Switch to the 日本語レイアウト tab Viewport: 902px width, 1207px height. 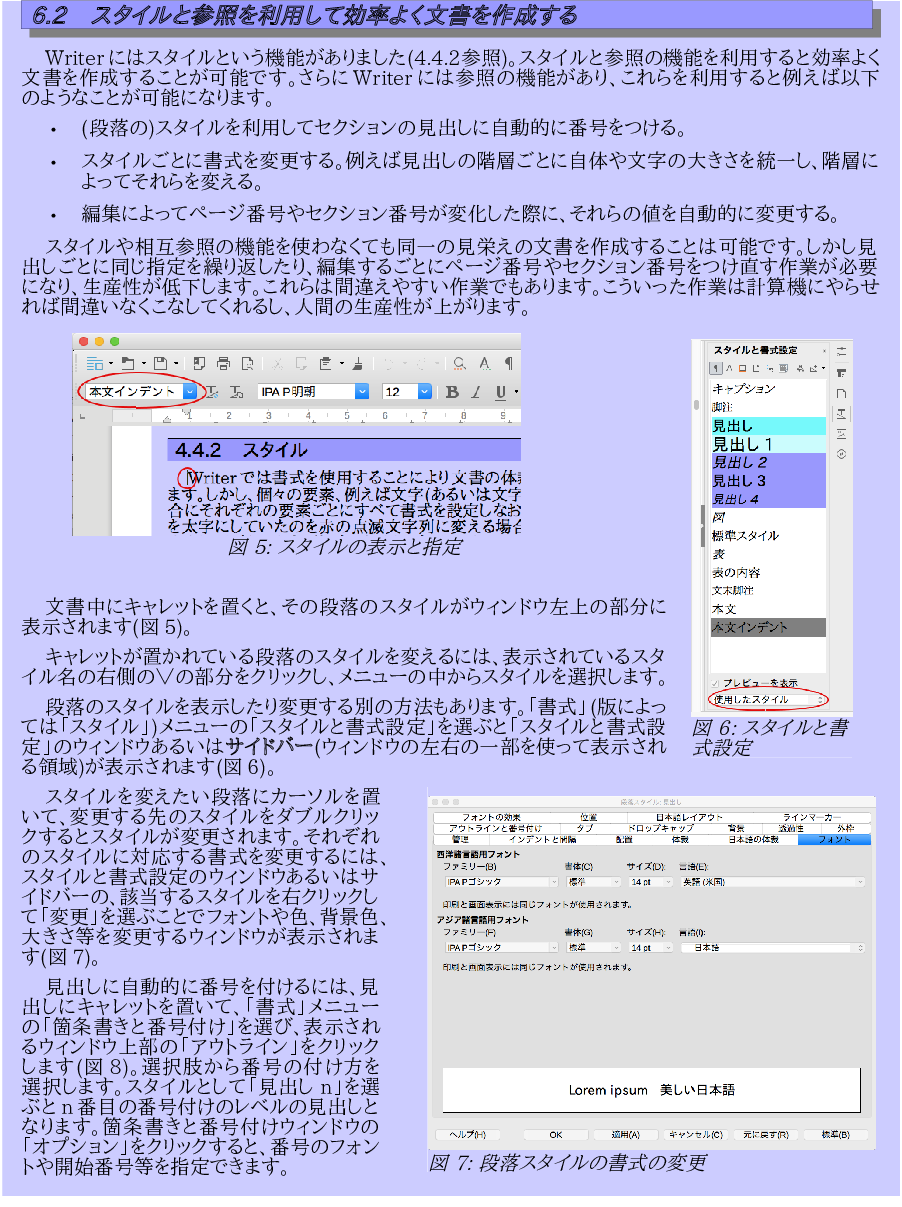[689, 818]
